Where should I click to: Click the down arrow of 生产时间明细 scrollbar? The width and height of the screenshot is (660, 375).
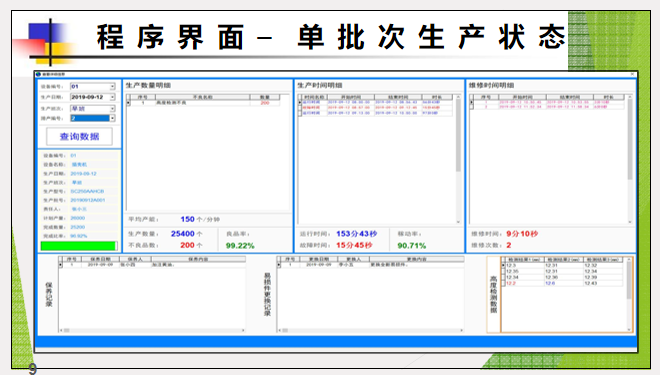pyautogui.click(x=458, y=221)
